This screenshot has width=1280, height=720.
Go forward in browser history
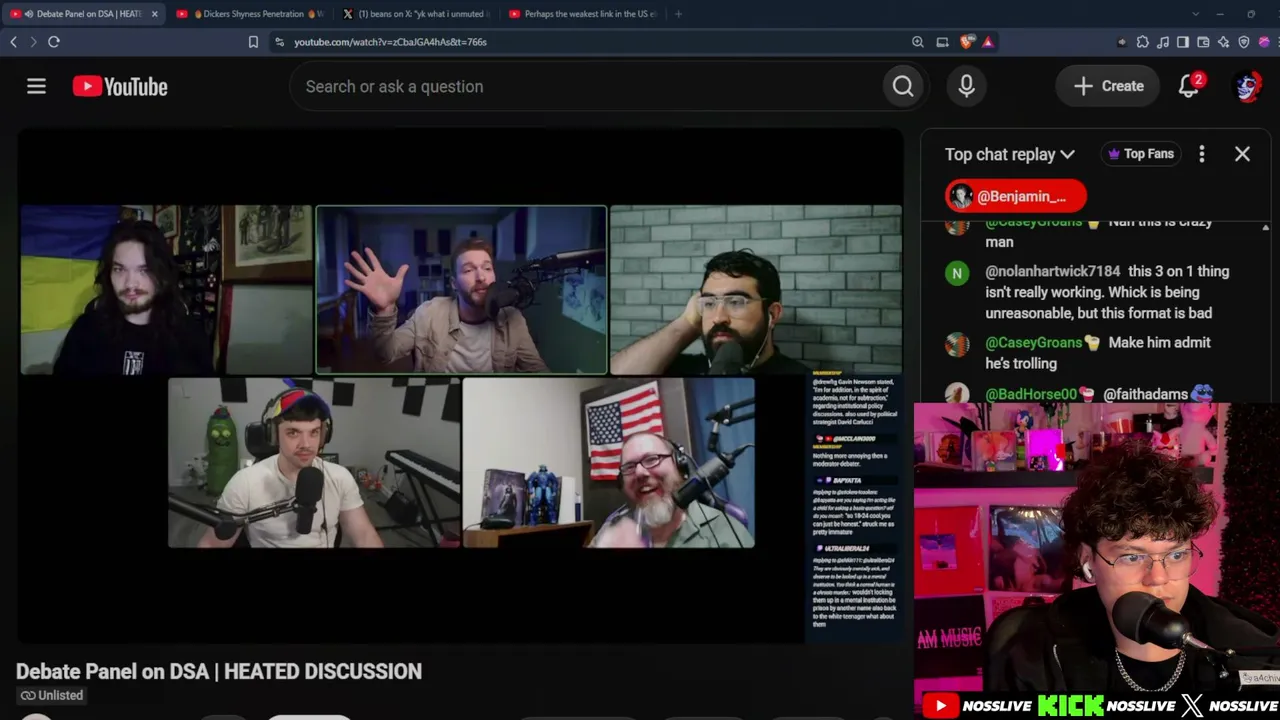(33, 42)
